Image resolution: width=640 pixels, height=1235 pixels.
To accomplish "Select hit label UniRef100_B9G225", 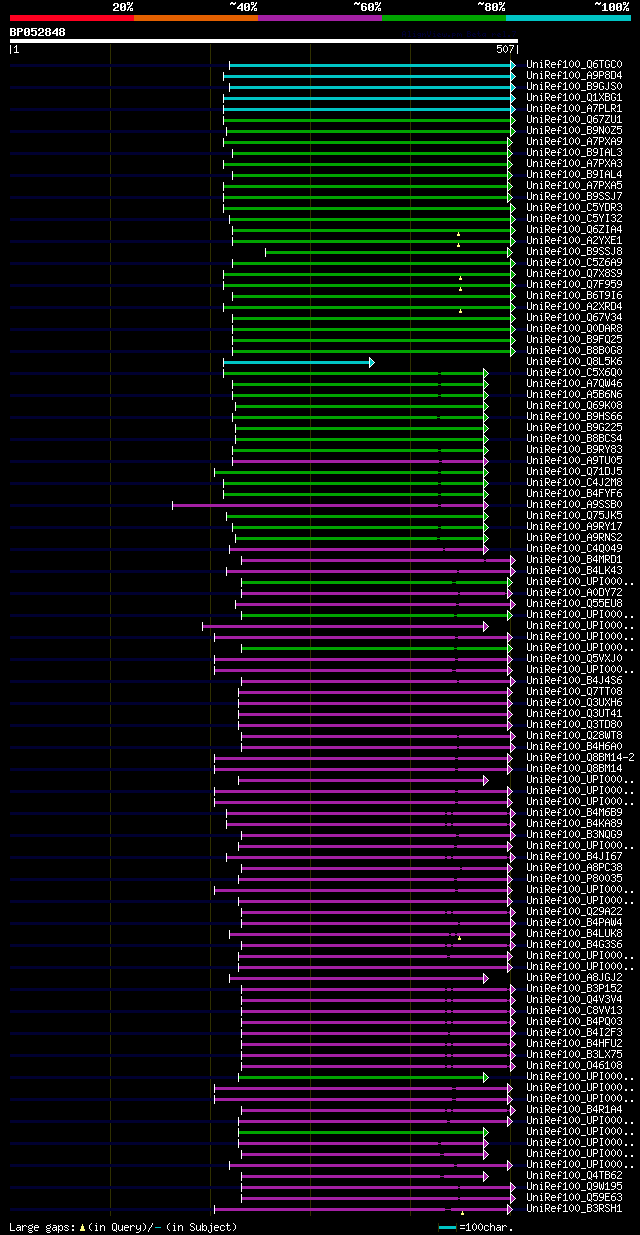I will pos(574,427).
